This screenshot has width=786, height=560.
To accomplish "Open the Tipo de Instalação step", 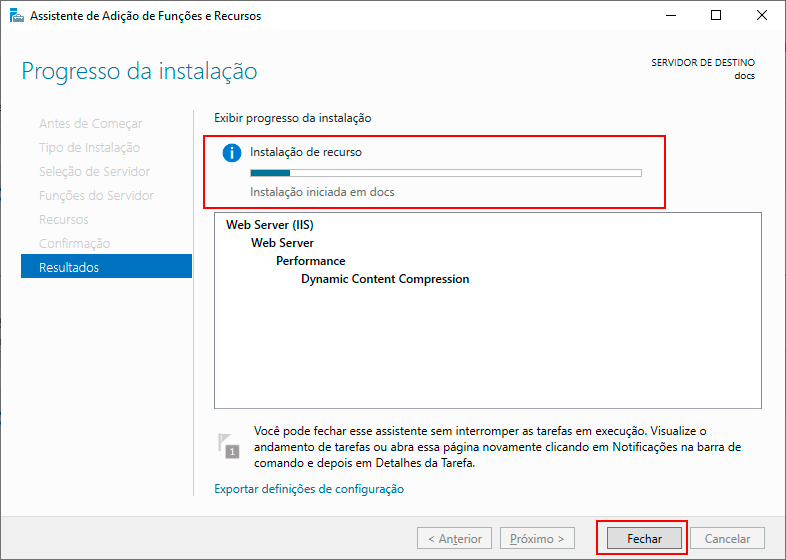I will coord(89,147).
